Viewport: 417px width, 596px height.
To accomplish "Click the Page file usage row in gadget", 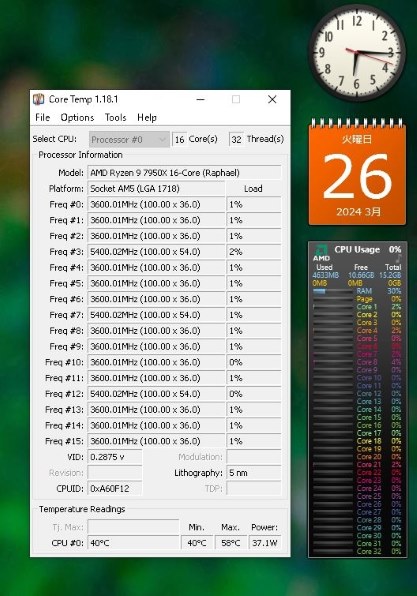I will click(357, 299).
